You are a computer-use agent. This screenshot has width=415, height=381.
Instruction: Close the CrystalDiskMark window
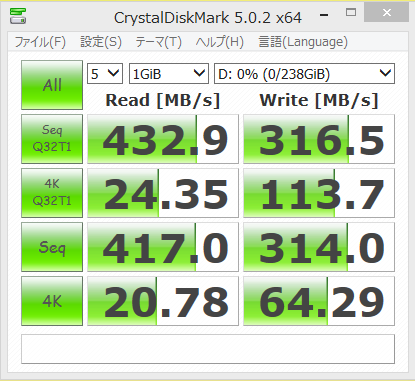[387, 13]
